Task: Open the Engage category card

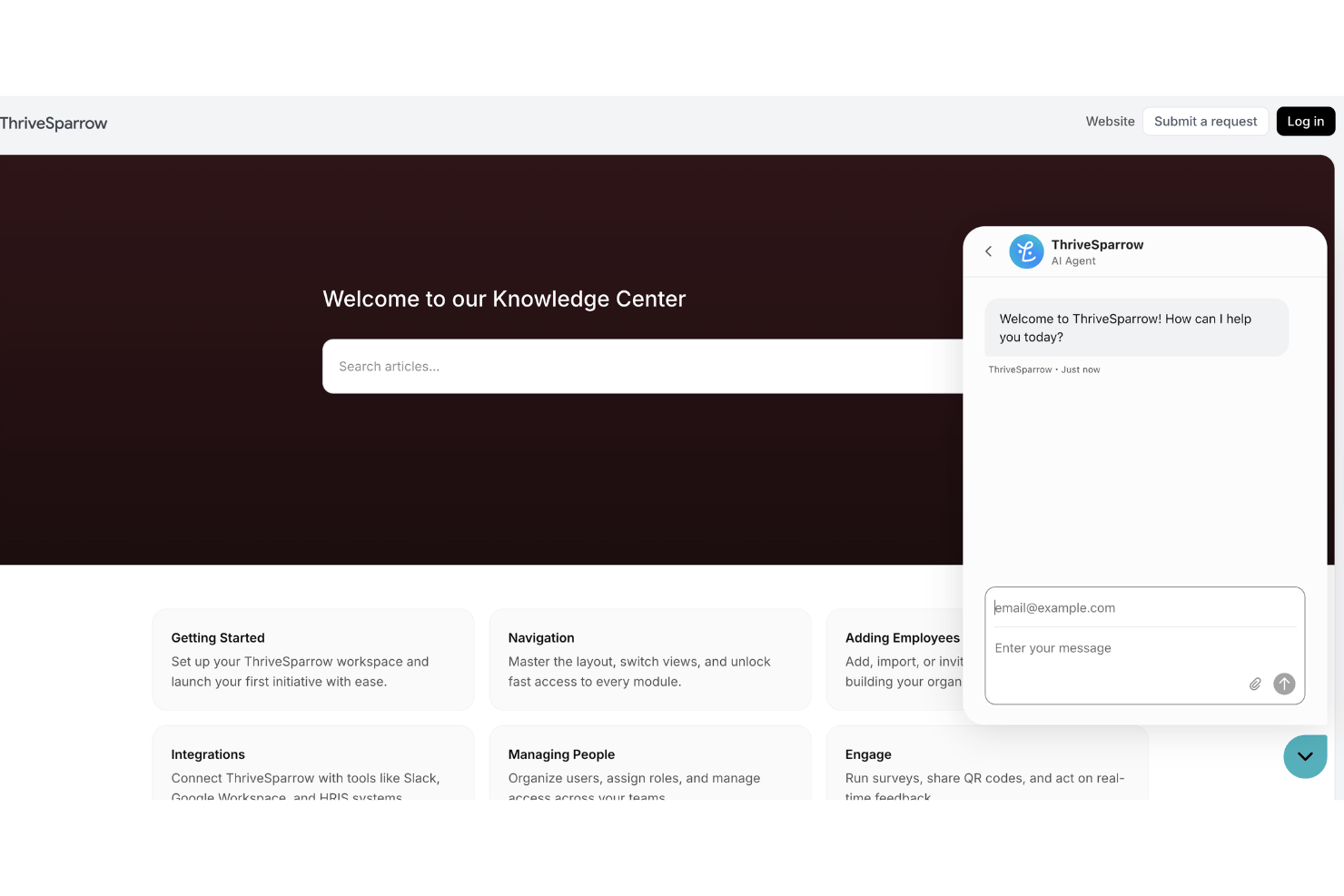Action: coord(987,763)
